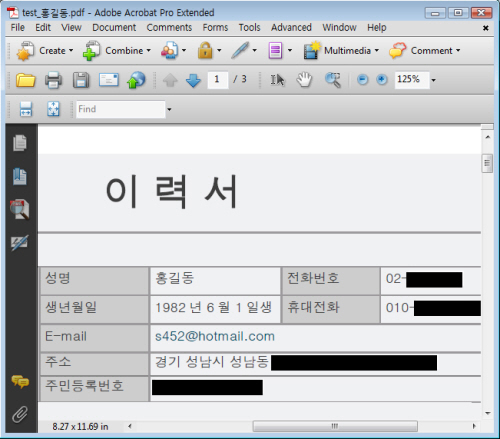The image size is (500, 439).
Task: Click the Comment speech bubble icon
Action: click(398, 51)
